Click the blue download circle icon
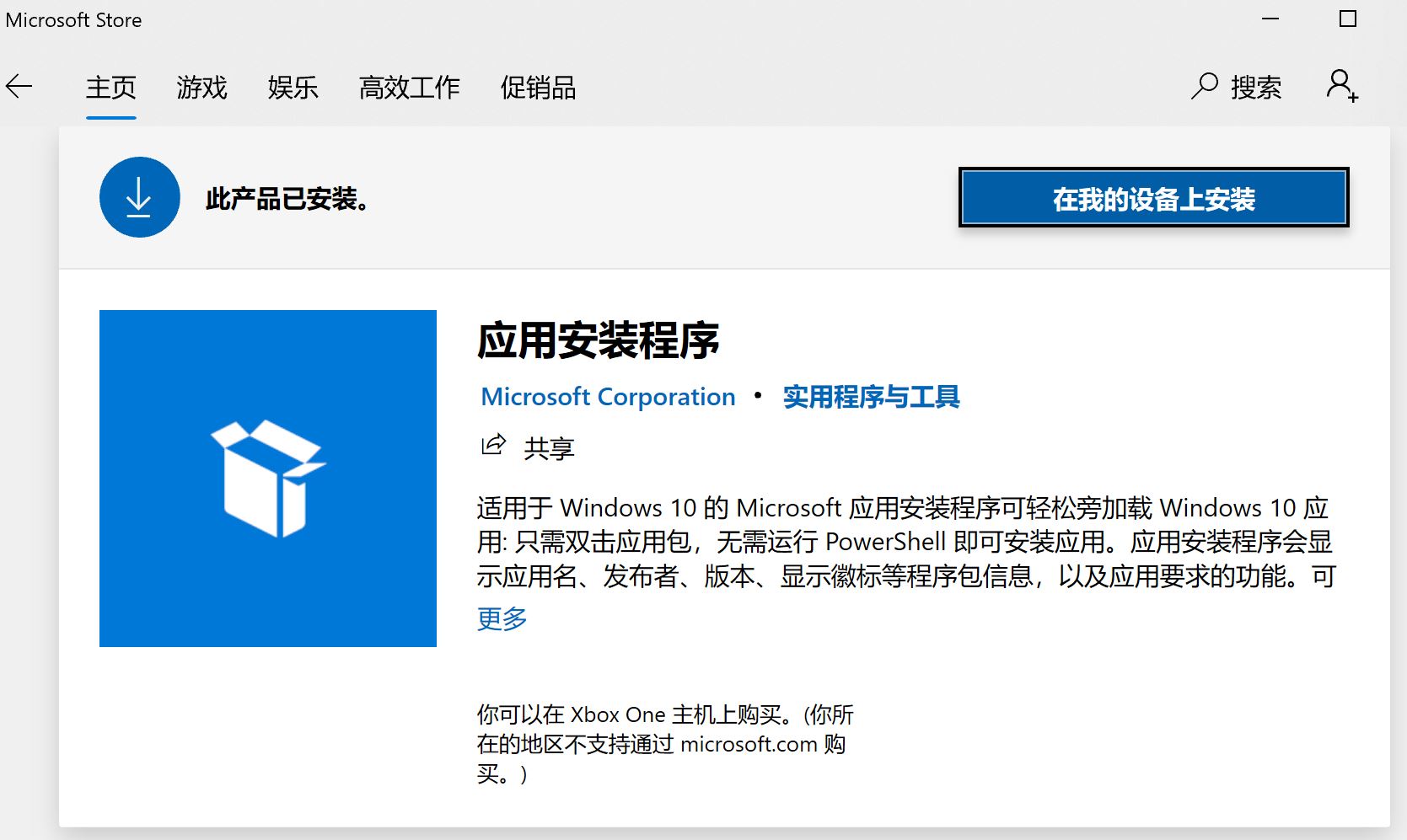This screenshot has height=840, width=1407. (140, 197)
